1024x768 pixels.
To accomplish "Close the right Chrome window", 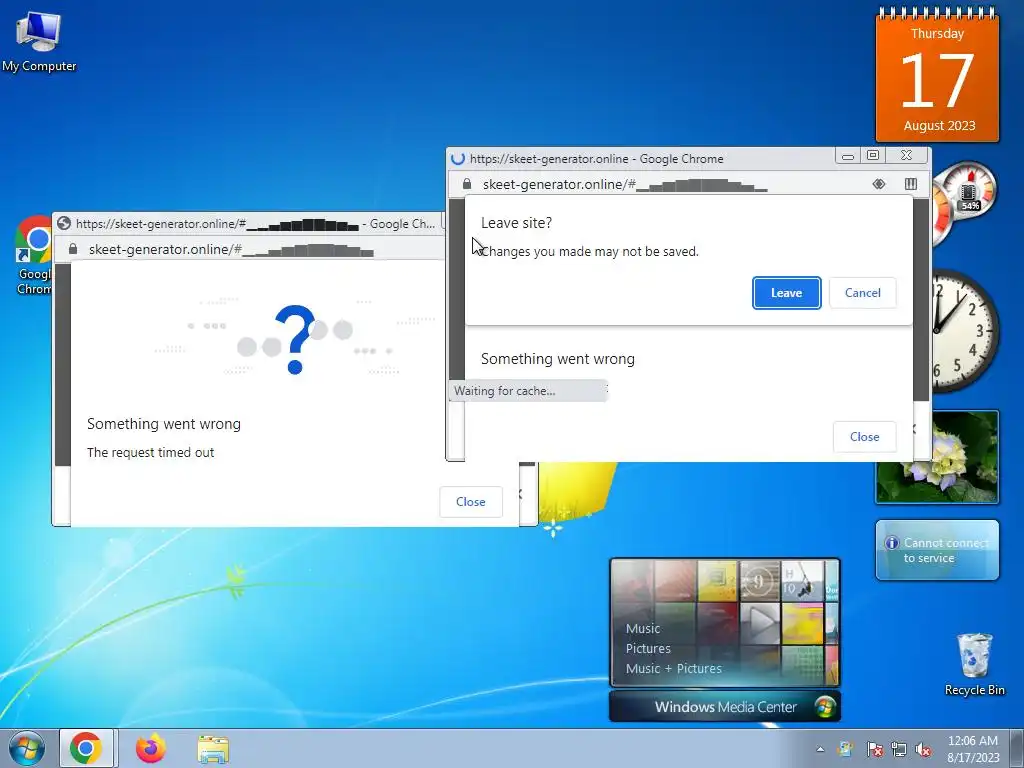I will click(906, 155).
